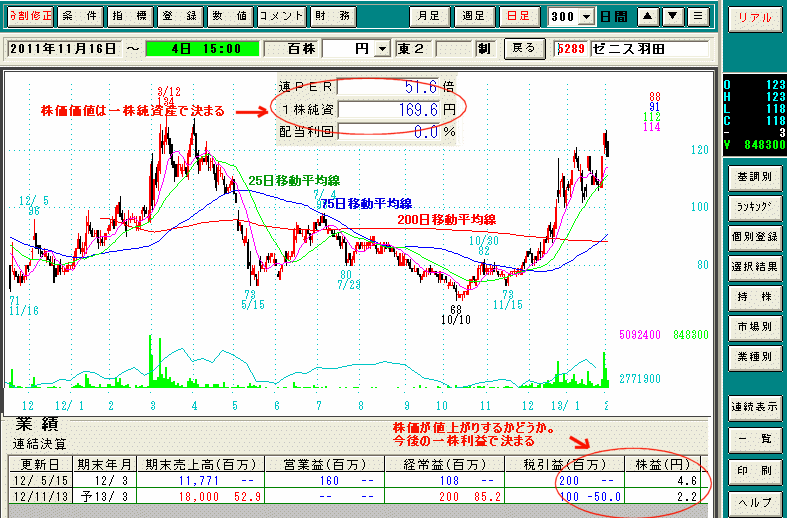This screenshot has width=787, height=518.
Task: Switch chart to 月足 monthly bars
Action: [x=428, y=17]
